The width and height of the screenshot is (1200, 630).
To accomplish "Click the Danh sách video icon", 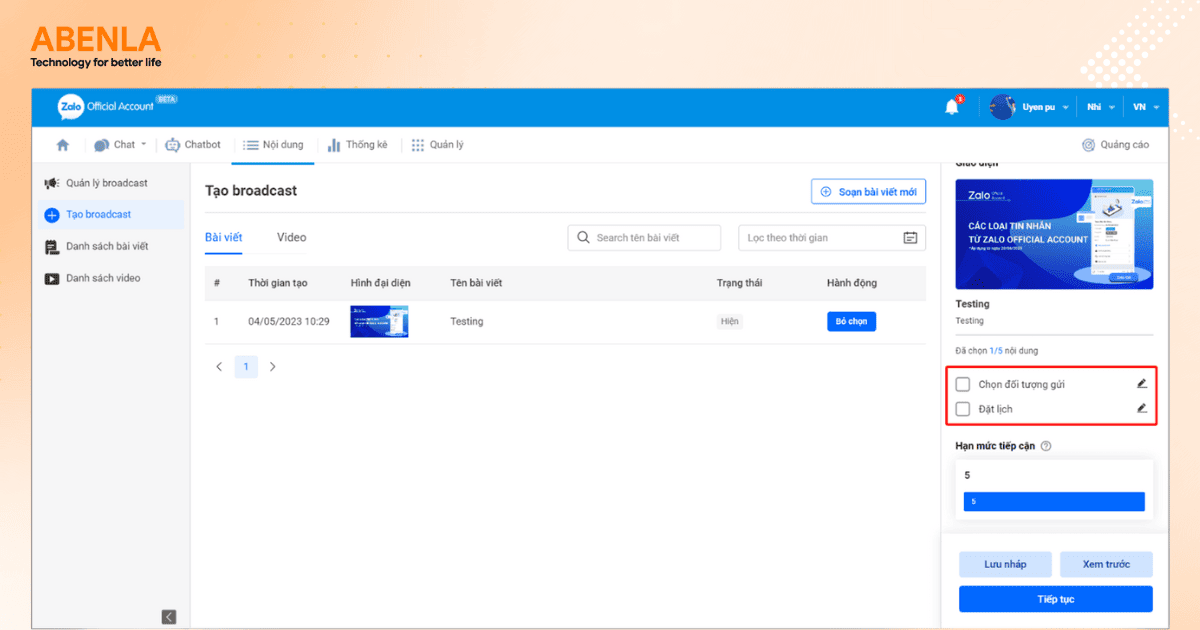I will coord(52,279).
